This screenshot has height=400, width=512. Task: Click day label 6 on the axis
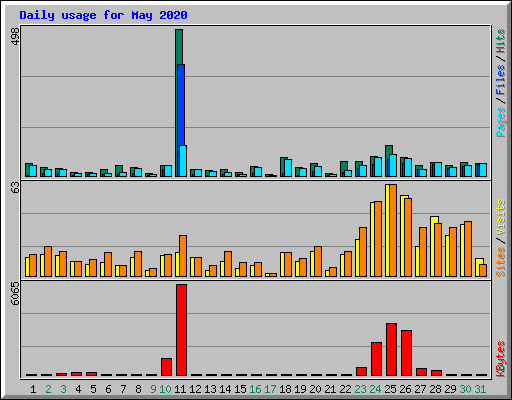(x=108, y=389)
